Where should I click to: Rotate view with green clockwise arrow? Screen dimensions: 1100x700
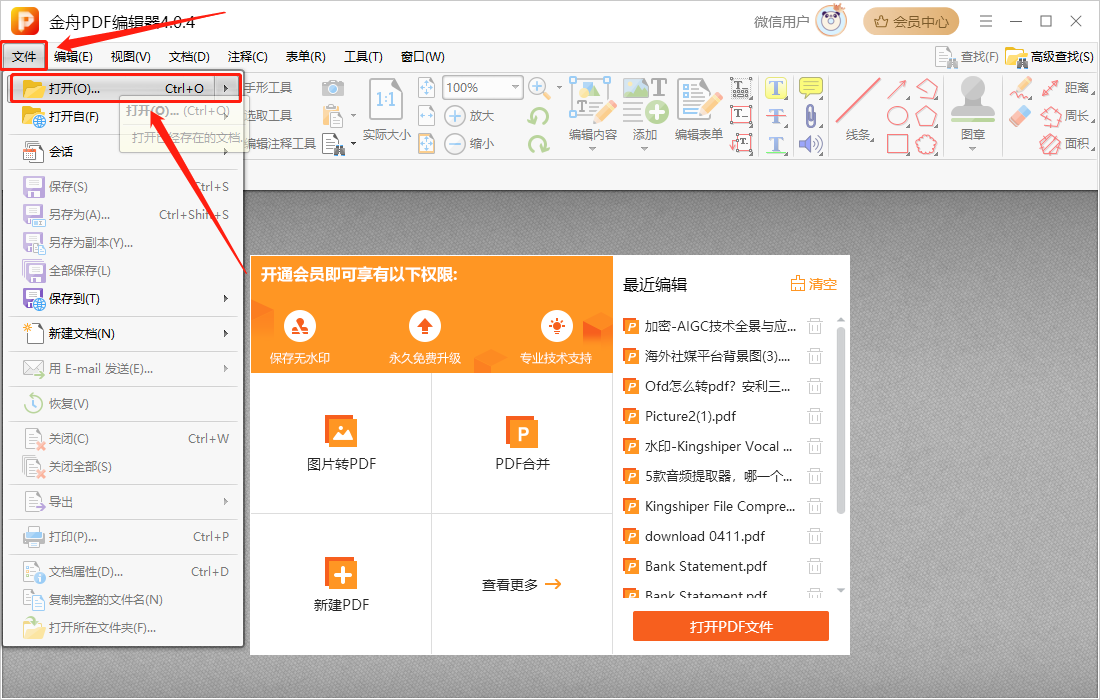(539, 144)
